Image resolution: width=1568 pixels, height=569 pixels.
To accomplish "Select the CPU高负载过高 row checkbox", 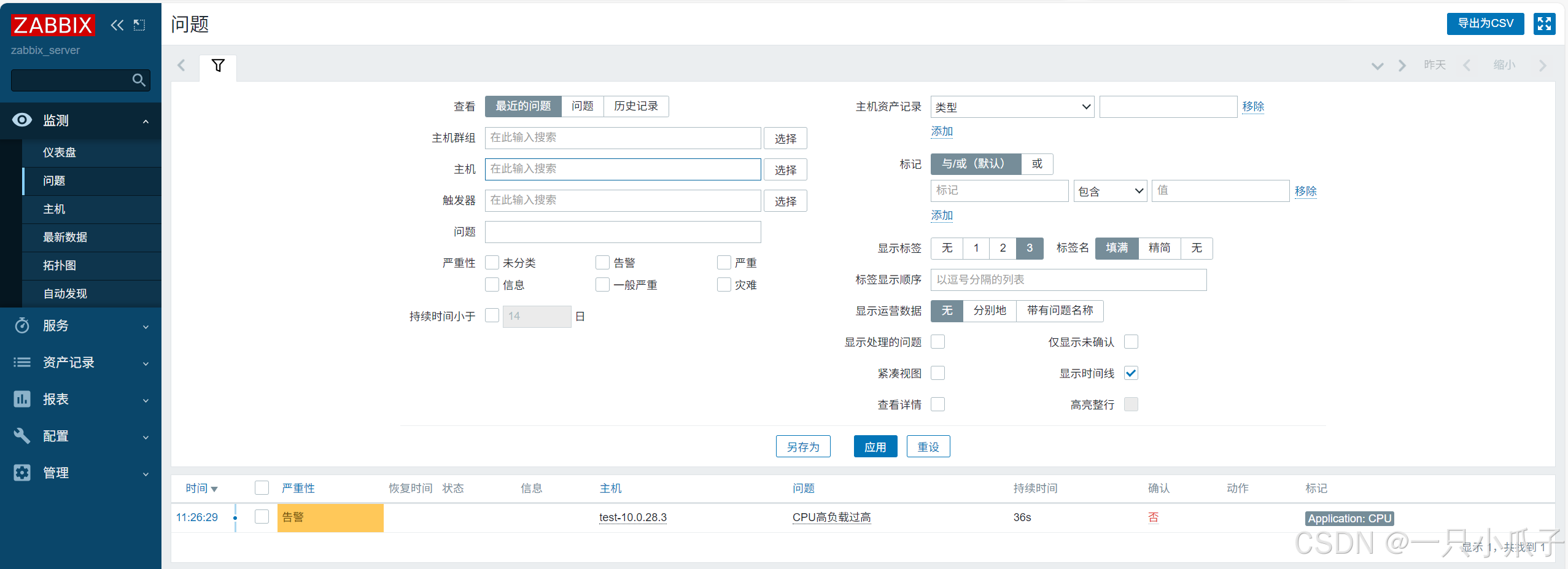I will (262, 517).
